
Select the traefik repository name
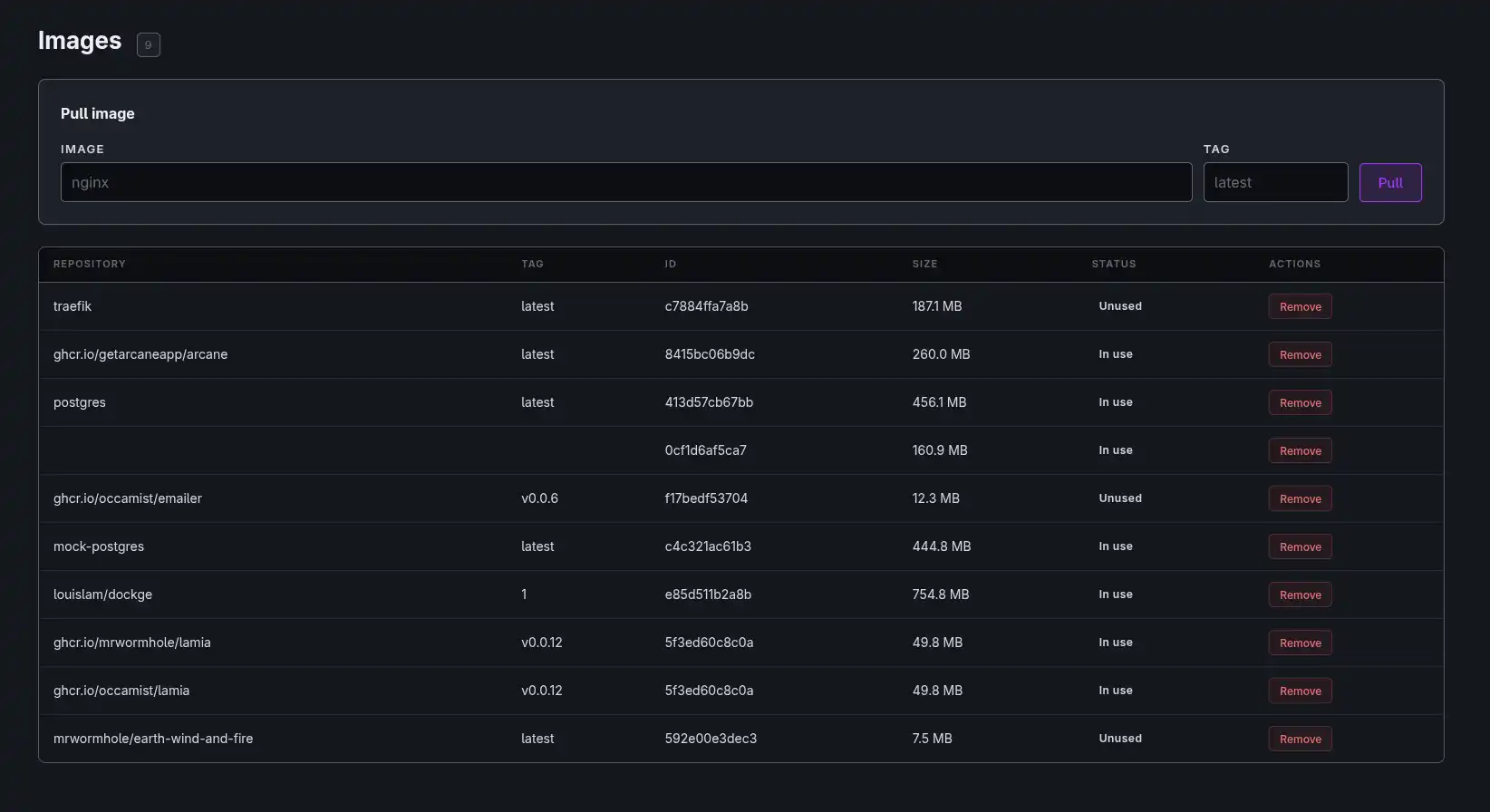(x=73, y=306)
